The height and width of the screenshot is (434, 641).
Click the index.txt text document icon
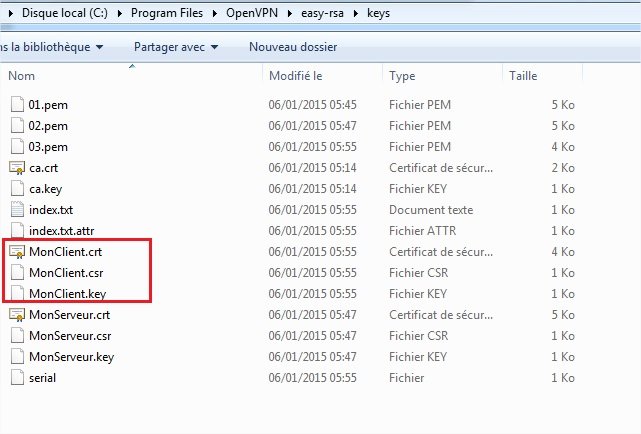[x=16, y=210]
